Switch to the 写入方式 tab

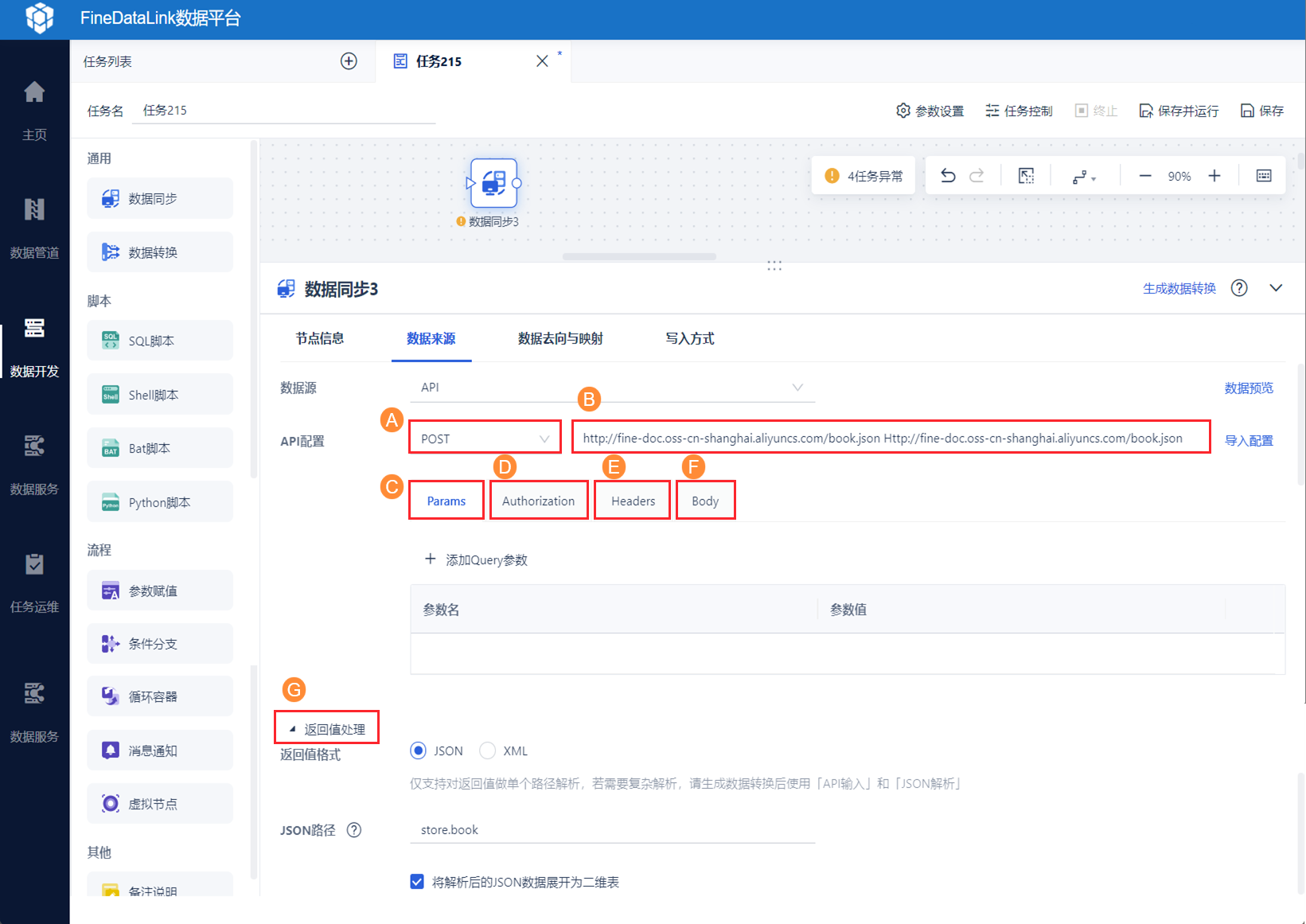tap(690, 338)
